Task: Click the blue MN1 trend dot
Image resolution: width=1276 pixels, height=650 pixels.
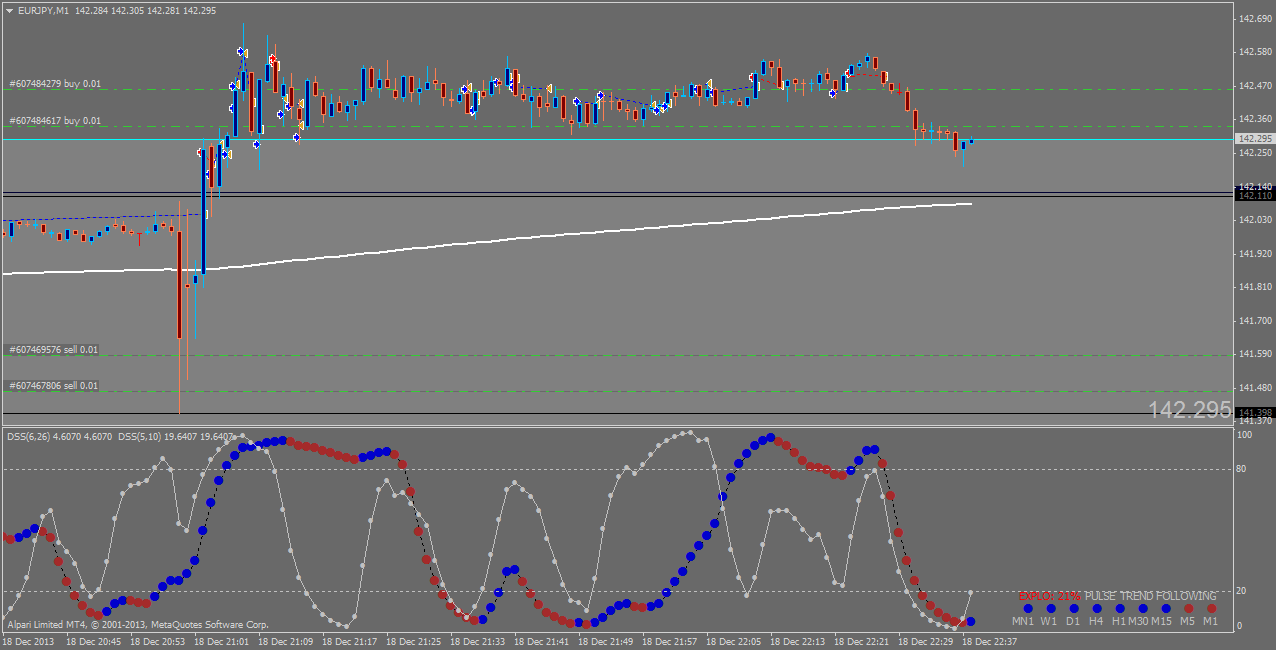Action: pos(1027,608)
